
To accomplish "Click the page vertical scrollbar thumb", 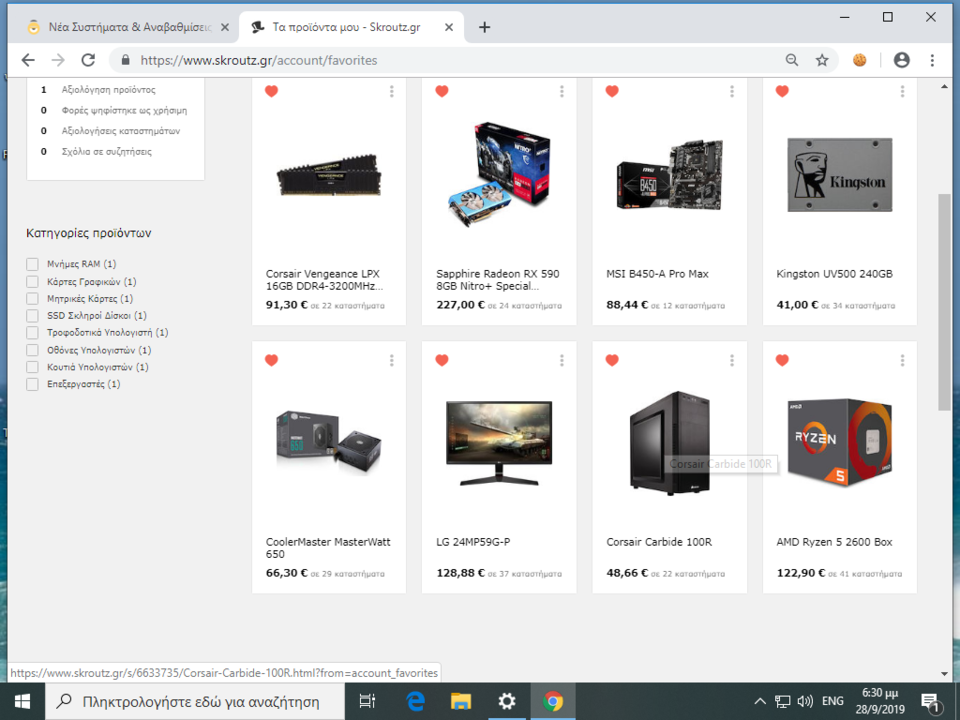I will click(944, 302).
